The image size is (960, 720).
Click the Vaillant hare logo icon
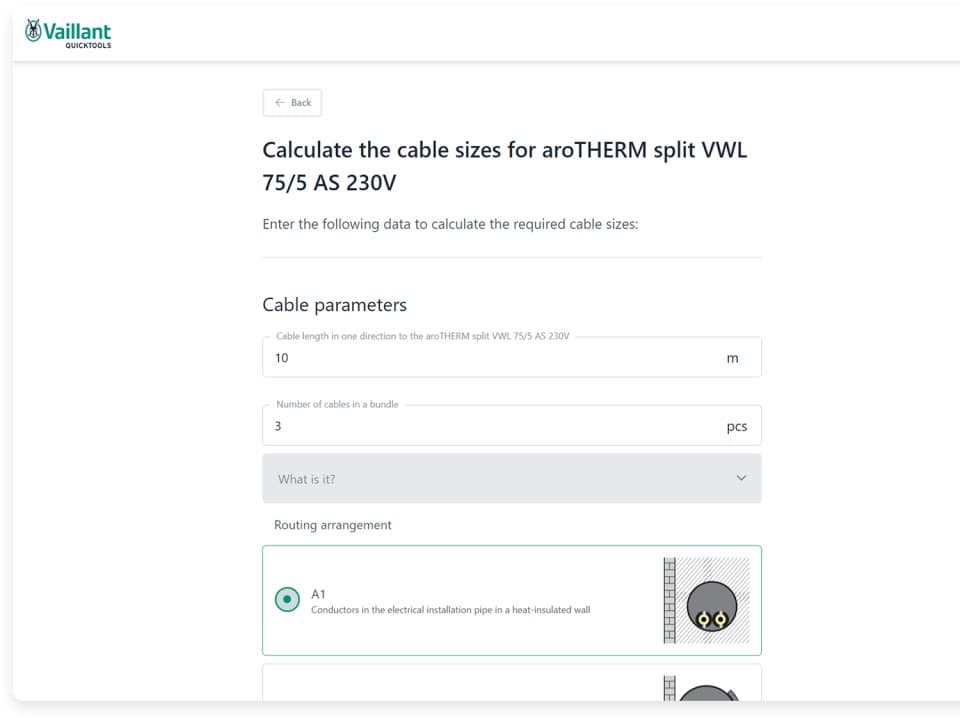coord(34,32)
